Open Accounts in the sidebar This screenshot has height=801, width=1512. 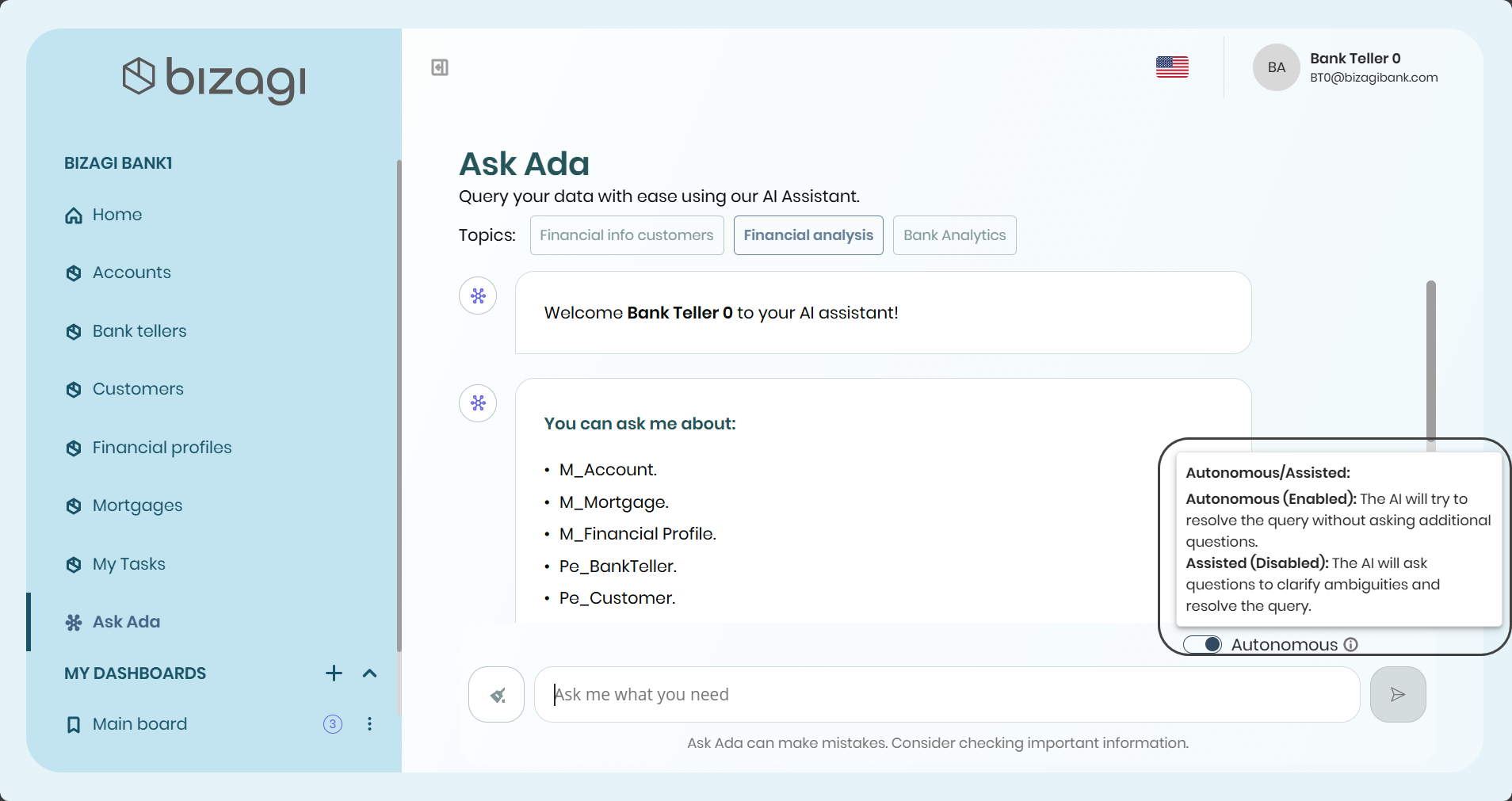click(132, 273)
